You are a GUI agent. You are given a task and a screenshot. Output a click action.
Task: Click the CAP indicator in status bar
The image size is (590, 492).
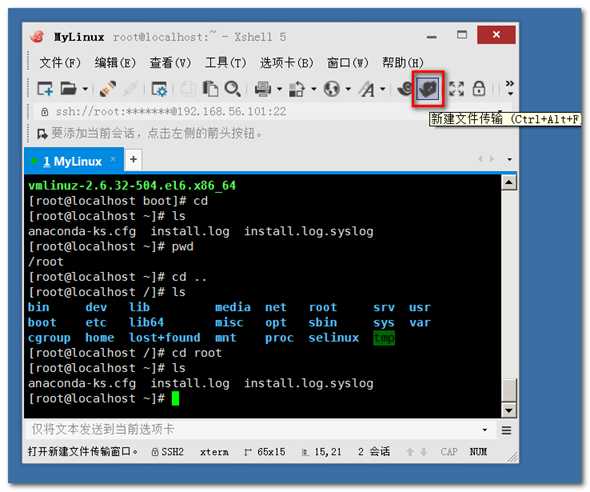coord(449,451)
